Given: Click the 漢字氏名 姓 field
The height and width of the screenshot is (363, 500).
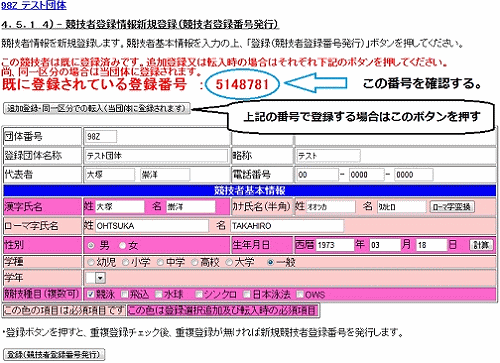Looking at the screenshot, I should coord(120,207).
